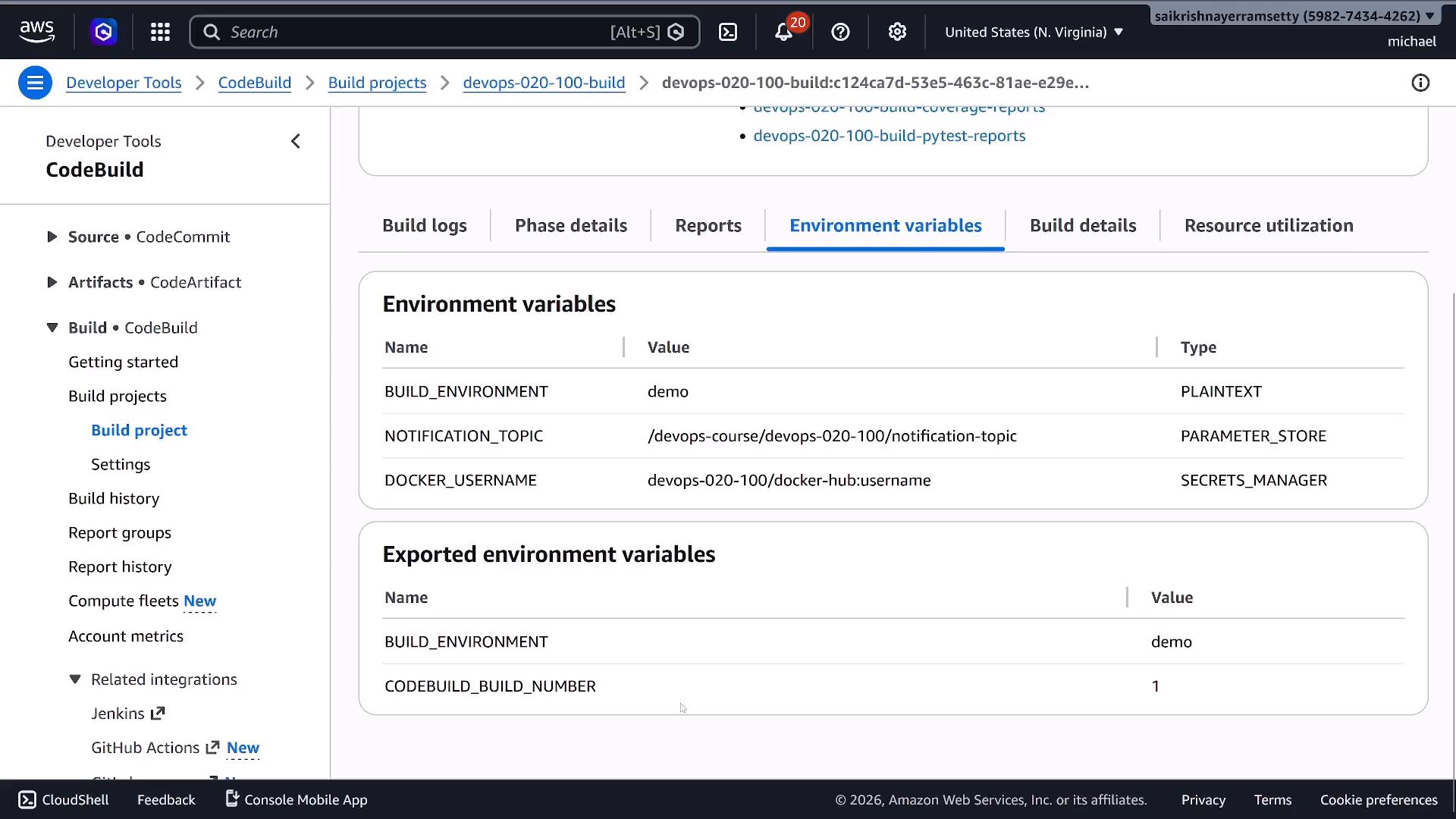Select the Environment variables tab
The height and width of the screenshot is (819, 1456).
click(886, 226)
